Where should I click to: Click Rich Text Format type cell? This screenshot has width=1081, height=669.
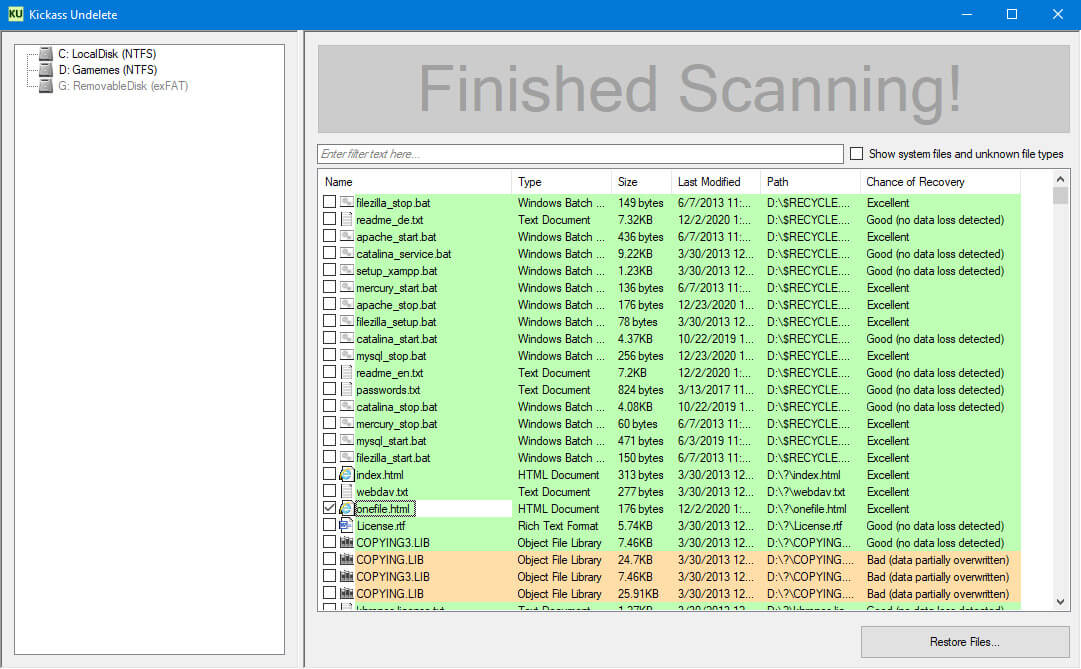tap(558, 526)
